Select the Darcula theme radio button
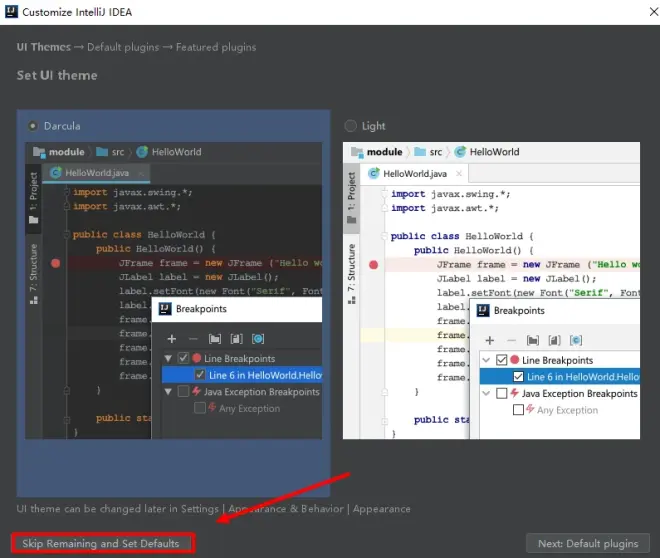The image size is (660, 558). pyautogui.click(x=33, y=126)
